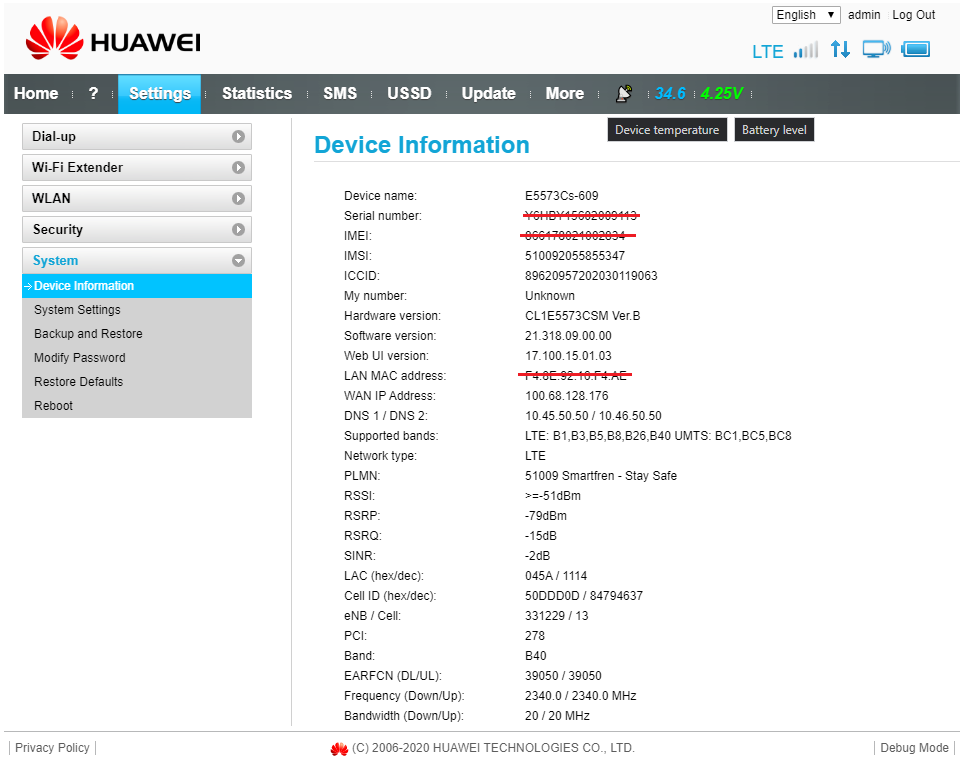
Task: Expand the Wi-Fi Extender section
Action: click(136, 168)
